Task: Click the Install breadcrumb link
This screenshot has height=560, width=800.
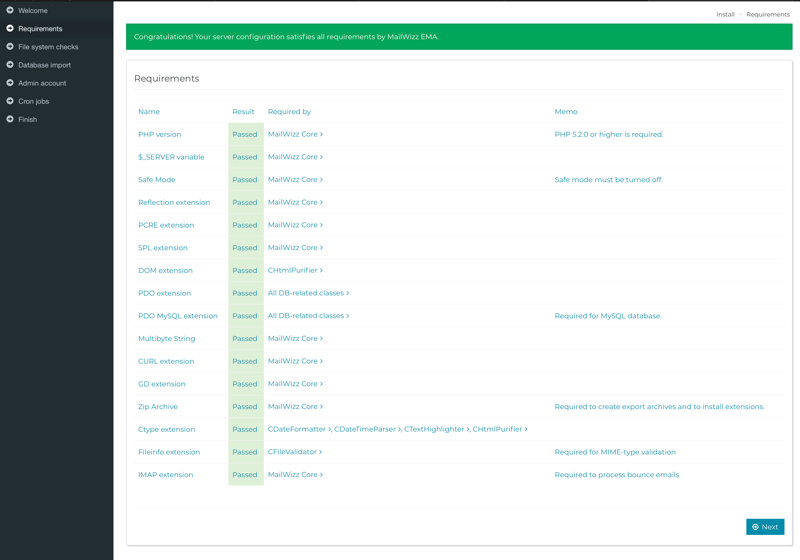Action: (x=725, y=14)
